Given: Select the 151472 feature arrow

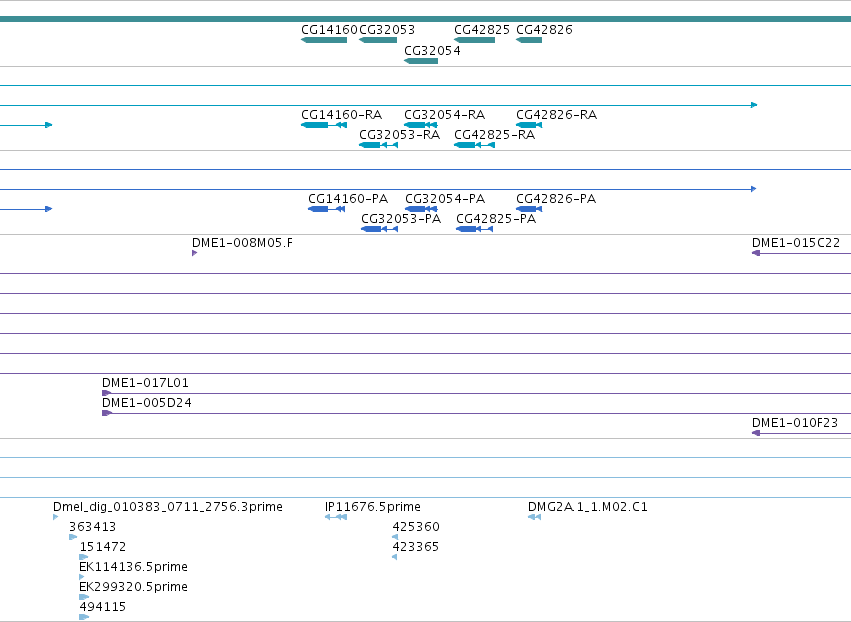Looking at the screenshot, I should tap(84, 557).
